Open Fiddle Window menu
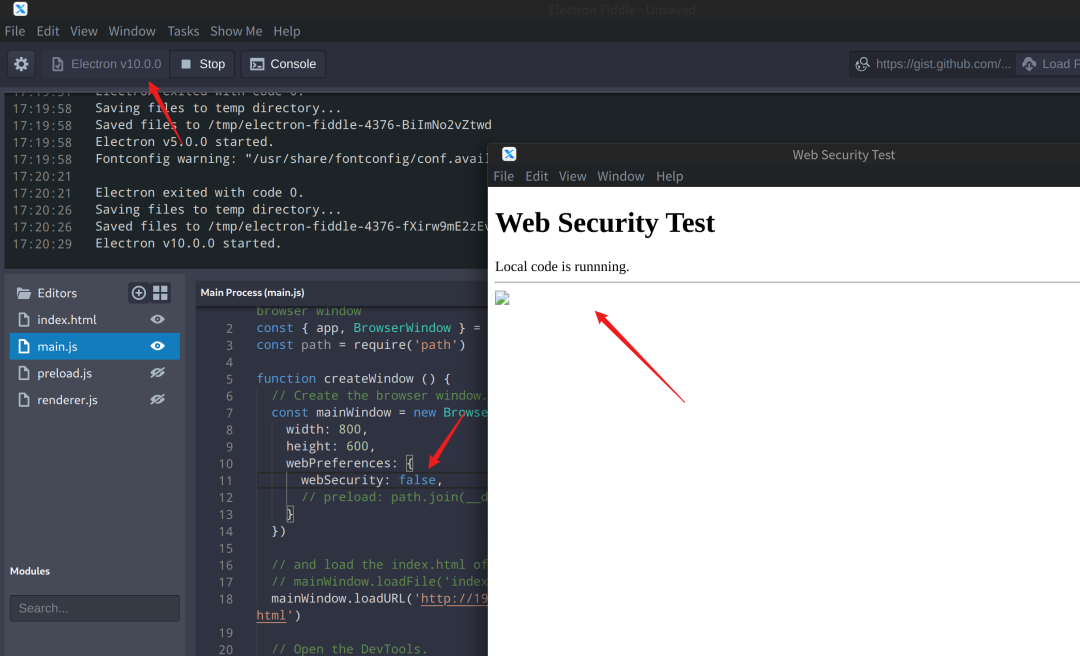 click(x=132, y=31)
